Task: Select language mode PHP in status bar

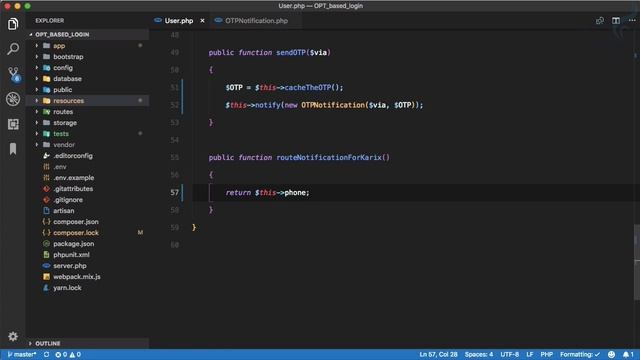Action: point(546,354)
